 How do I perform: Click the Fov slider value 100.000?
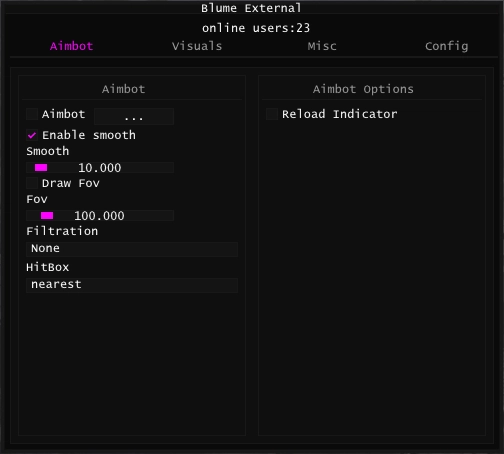click(99, 216)
